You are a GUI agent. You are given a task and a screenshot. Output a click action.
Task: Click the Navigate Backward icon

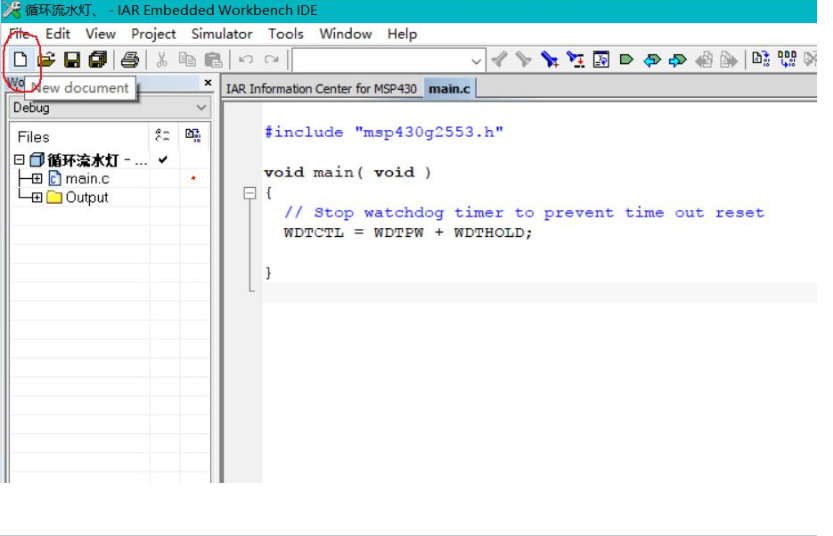704,60
